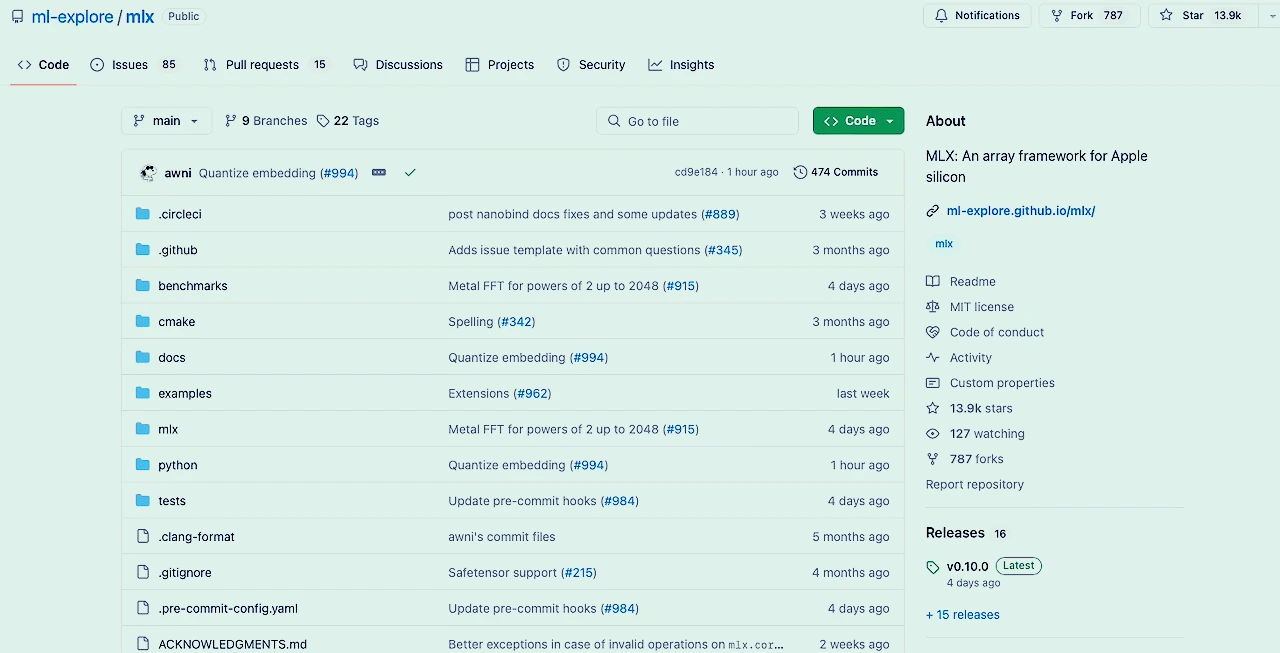The width and height of the screenshot is (1280, 653).
Task: Click awni's avatar in commit header
Action: click(x=148, y=173)
